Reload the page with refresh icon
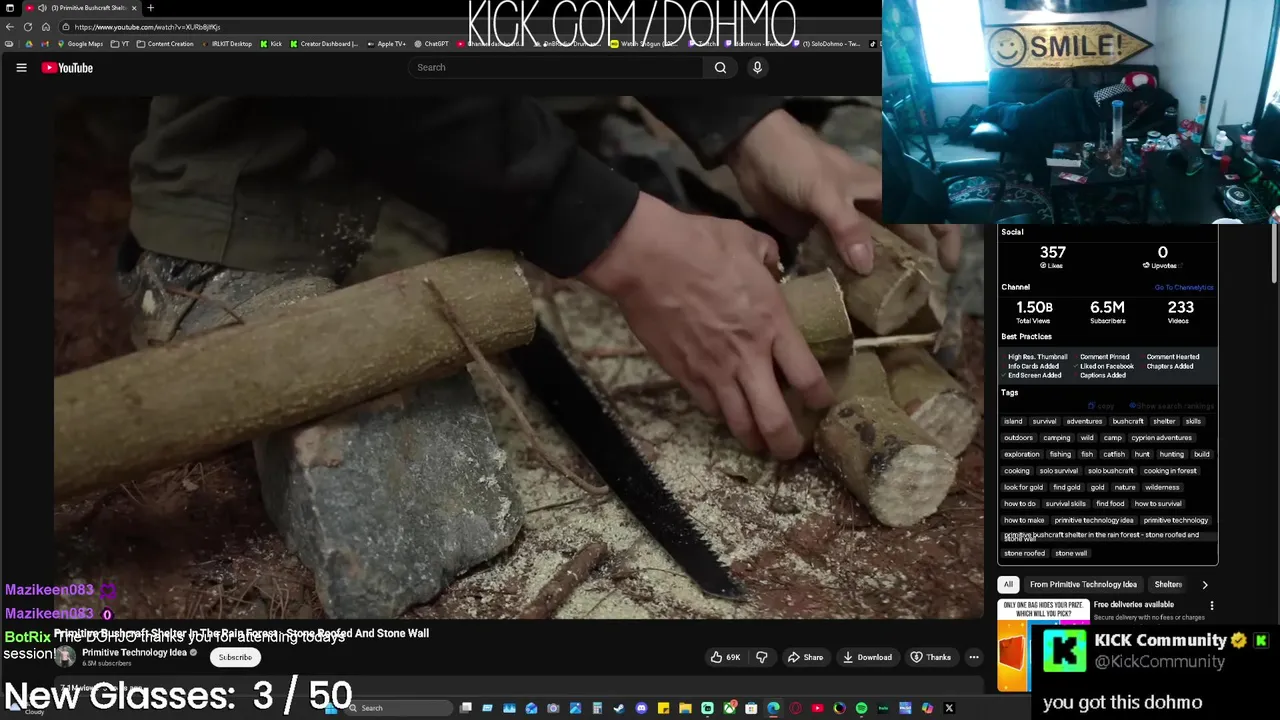Viewport: 1280px width, 720px height. tap(28, 27)
